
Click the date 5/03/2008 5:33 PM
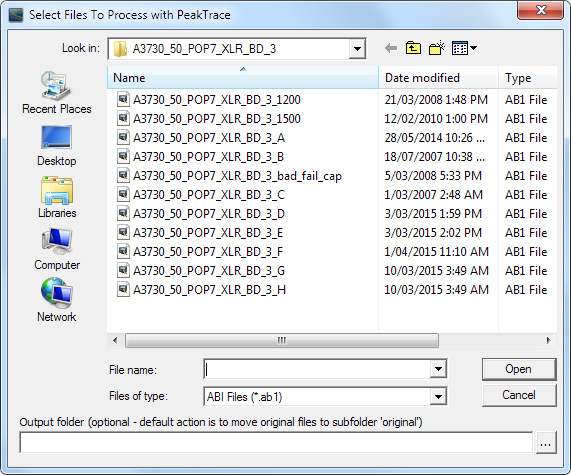click(x=433, y=175)
